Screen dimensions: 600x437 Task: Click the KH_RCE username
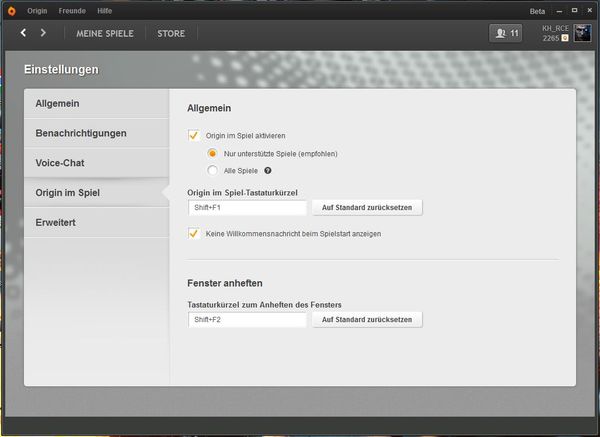pos(555,28)
